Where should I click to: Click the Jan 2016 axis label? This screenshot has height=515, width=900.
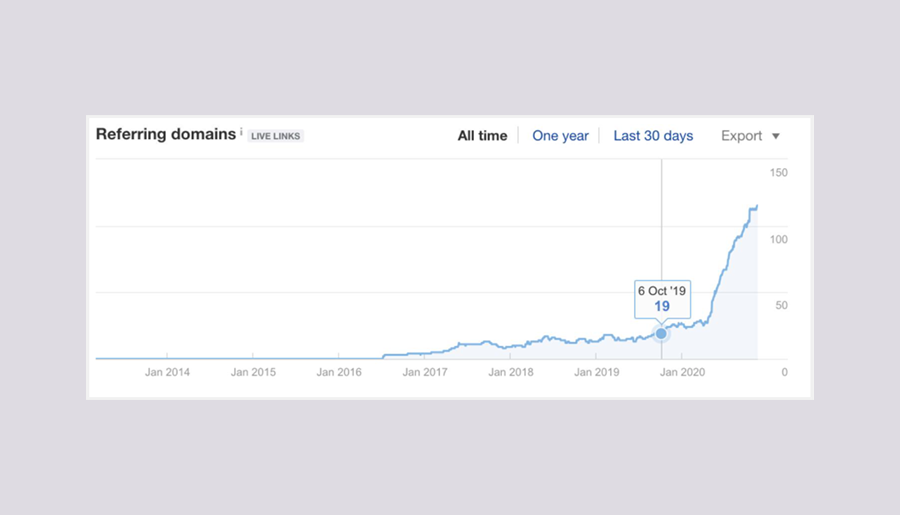click(339, 372)
